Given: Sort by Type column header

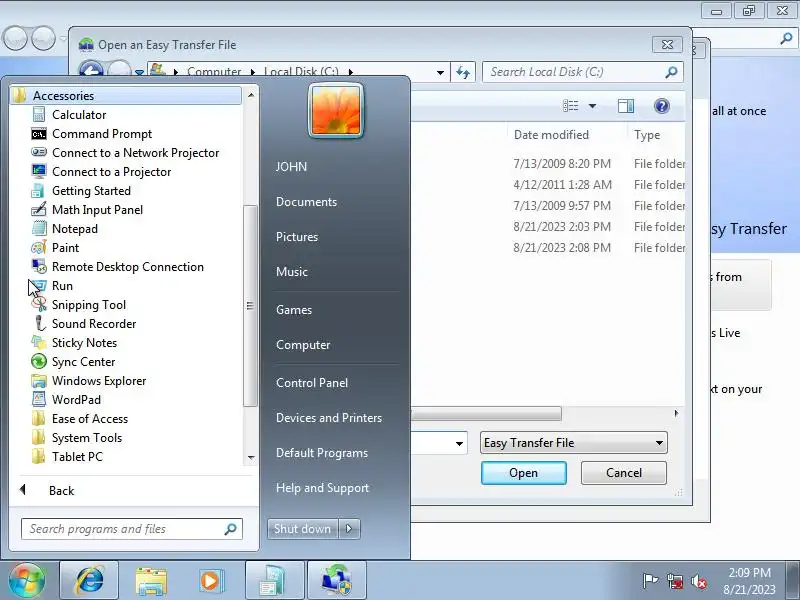Looking at the screenshot, I should pyautogui.click(x=647, y=135).
